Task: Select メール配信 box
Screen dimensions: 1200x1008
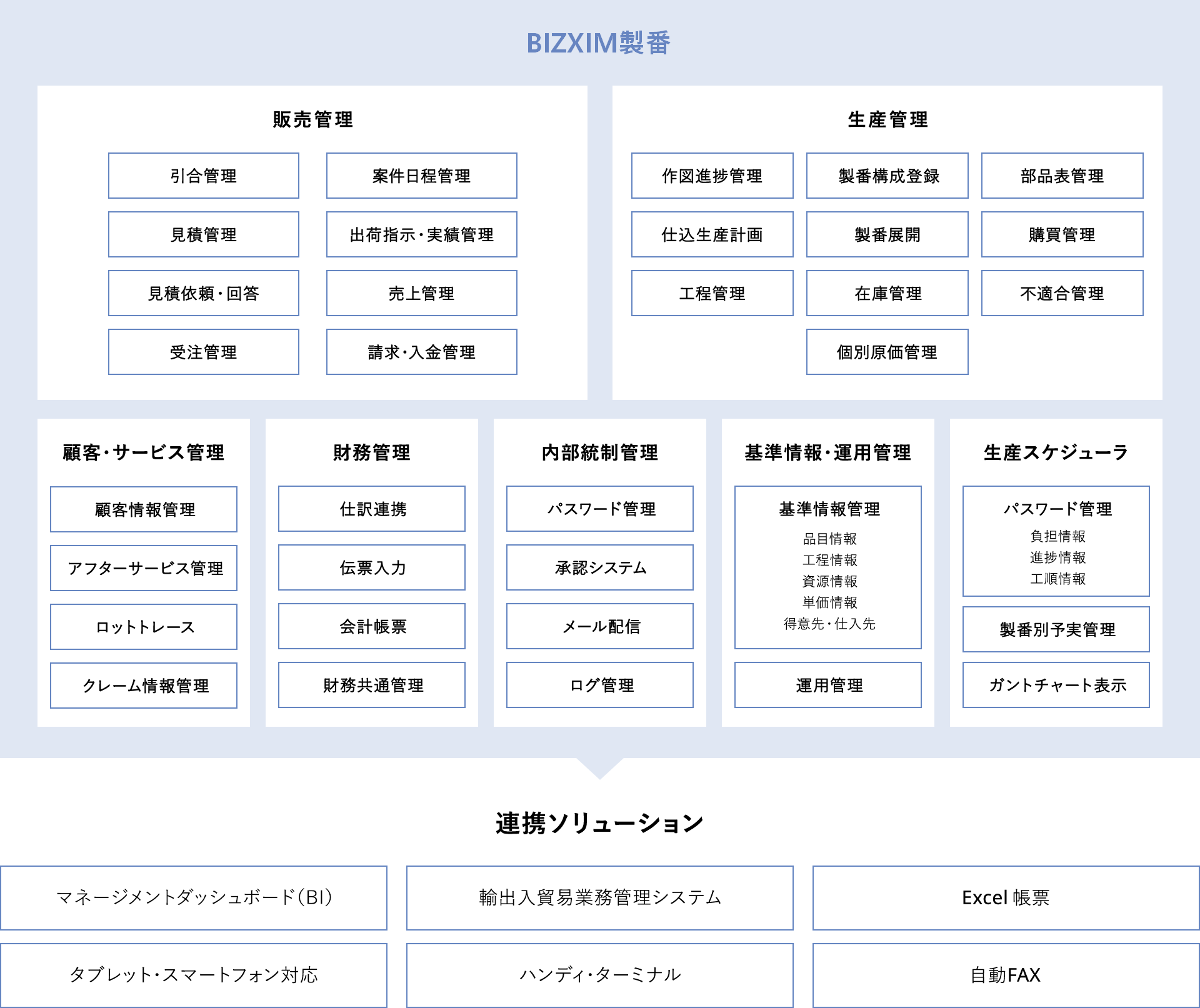Action: (600, 626)
